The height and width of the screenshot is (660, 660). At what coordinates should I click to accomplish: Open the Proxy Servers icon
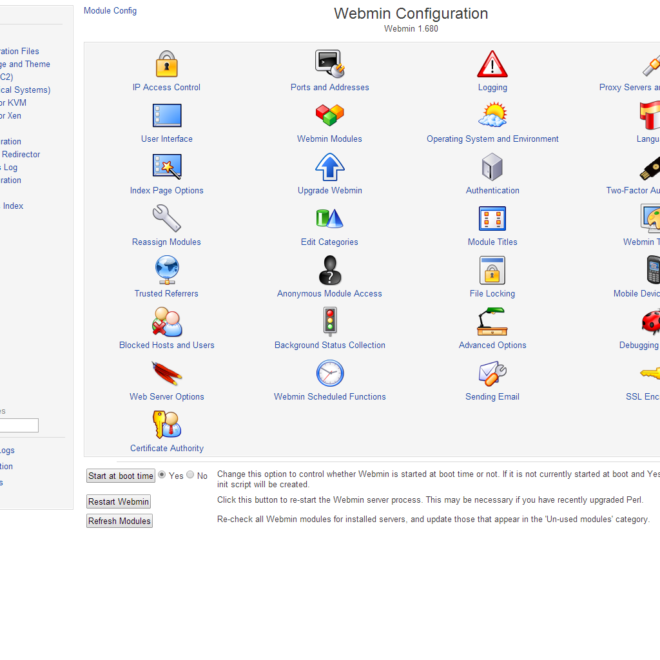[x=651, y=64]
